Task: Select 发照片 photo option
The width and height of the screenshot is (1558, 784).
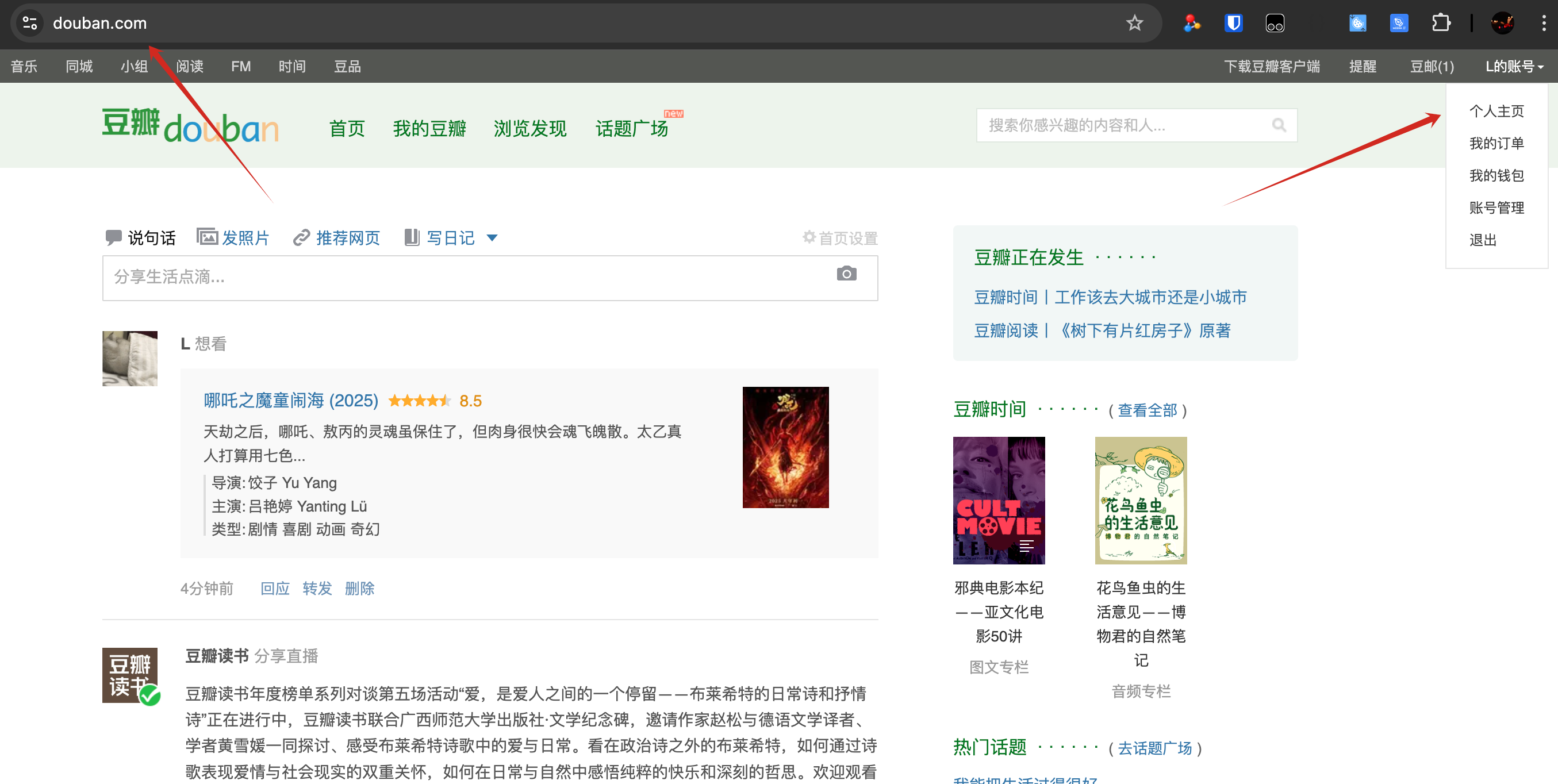Action: [233, 237]
